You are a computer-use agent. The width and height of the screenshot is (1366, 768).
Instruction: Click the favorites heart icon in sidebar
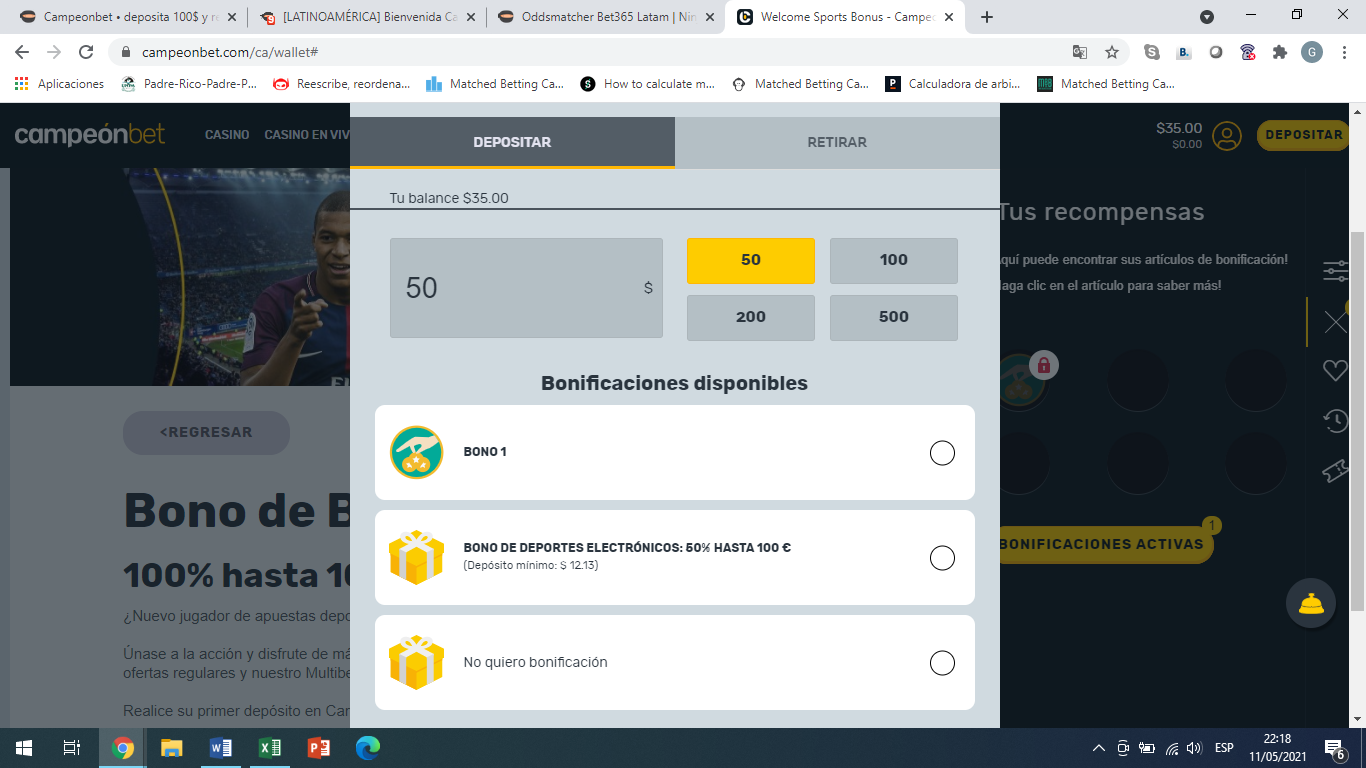click(x=1335, y=370)
